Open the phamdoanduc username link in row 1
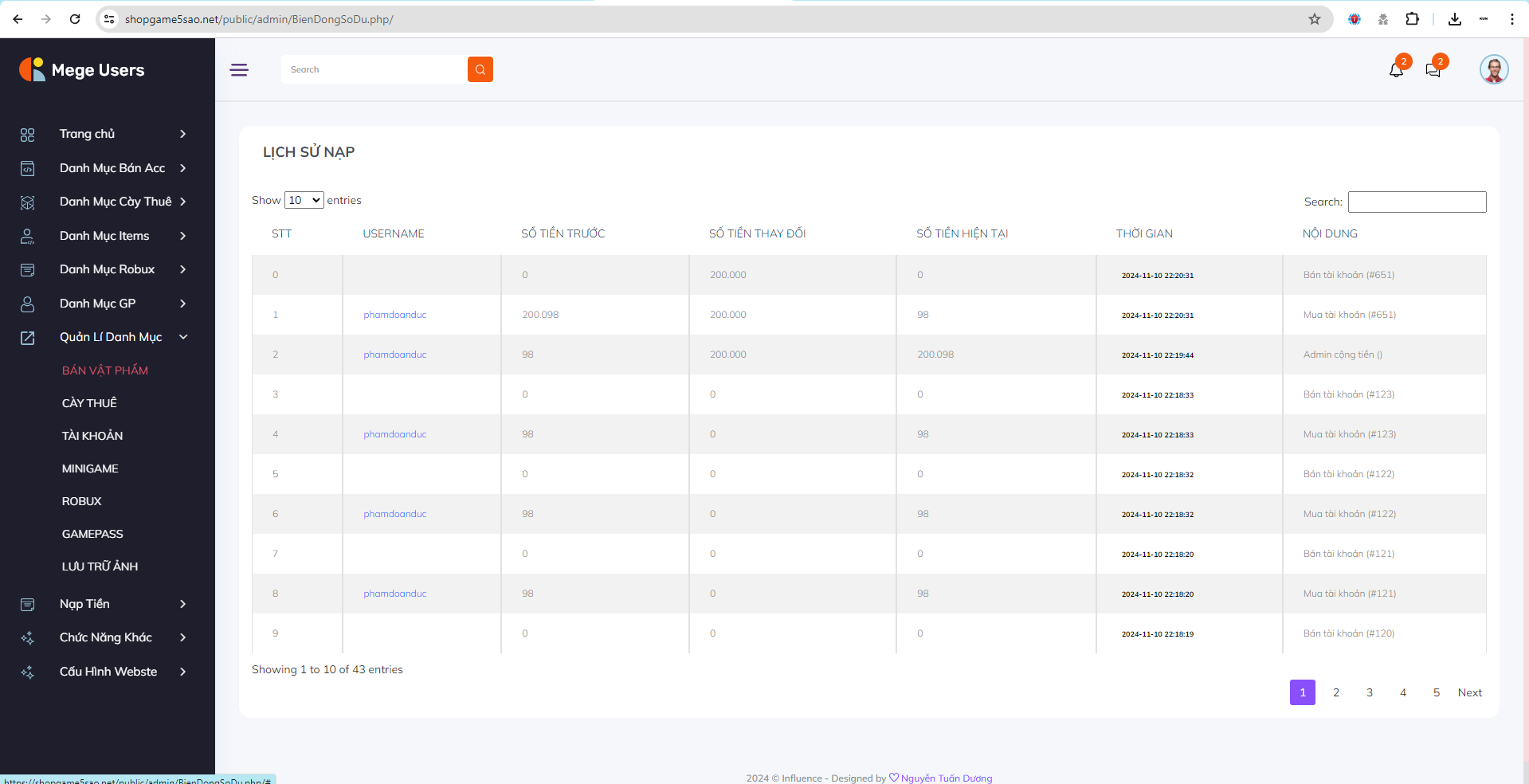The width and height of the screenshot is (1529, 784). pos(395,315)
